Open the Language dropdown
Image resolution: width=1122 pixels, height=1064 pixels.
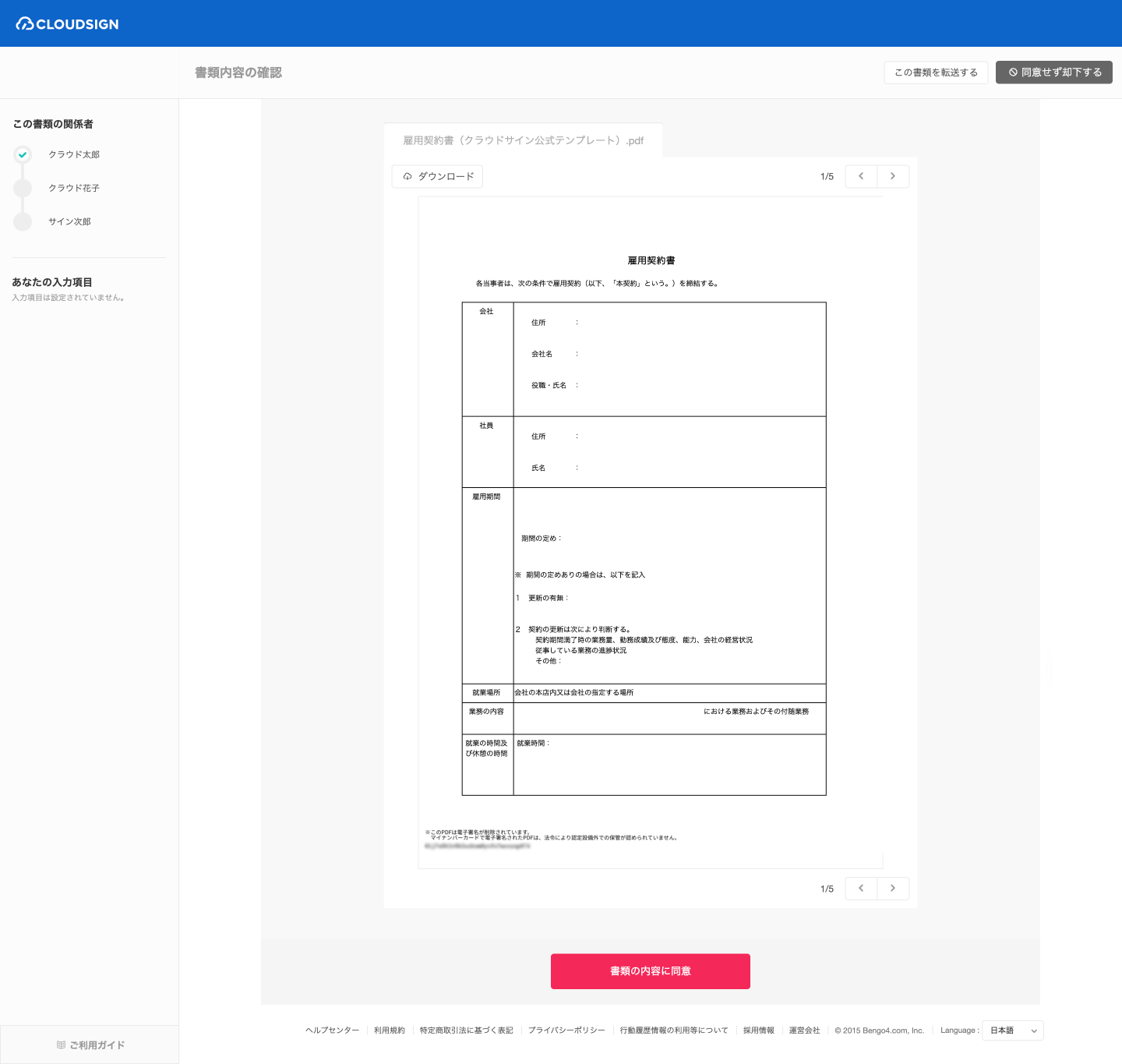[x=1012, y=1030]
